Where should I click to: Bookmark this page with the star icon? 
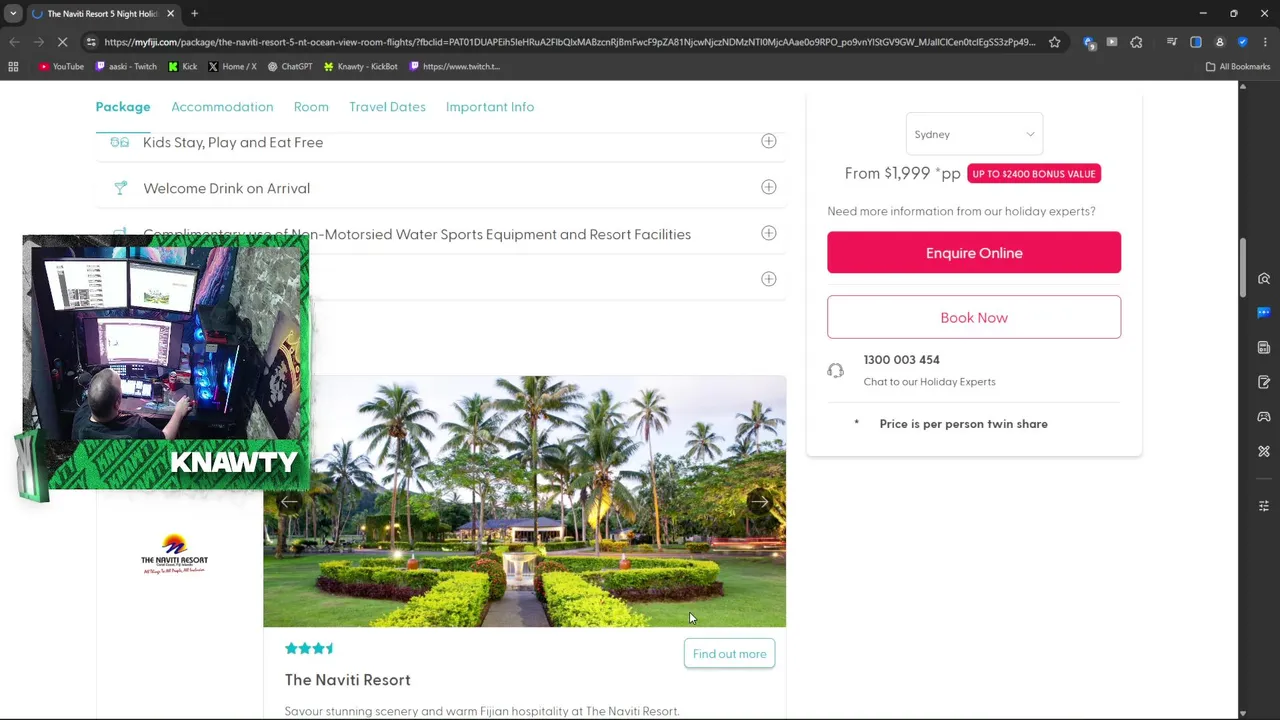coord(1054,42)
